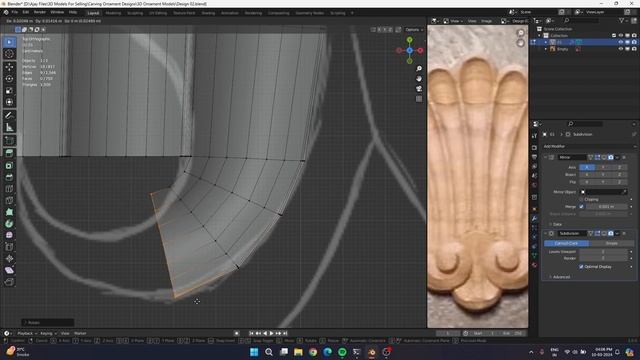Expand the Advanced section in Subdivision

pyautogui.click(x=561, y=277)
